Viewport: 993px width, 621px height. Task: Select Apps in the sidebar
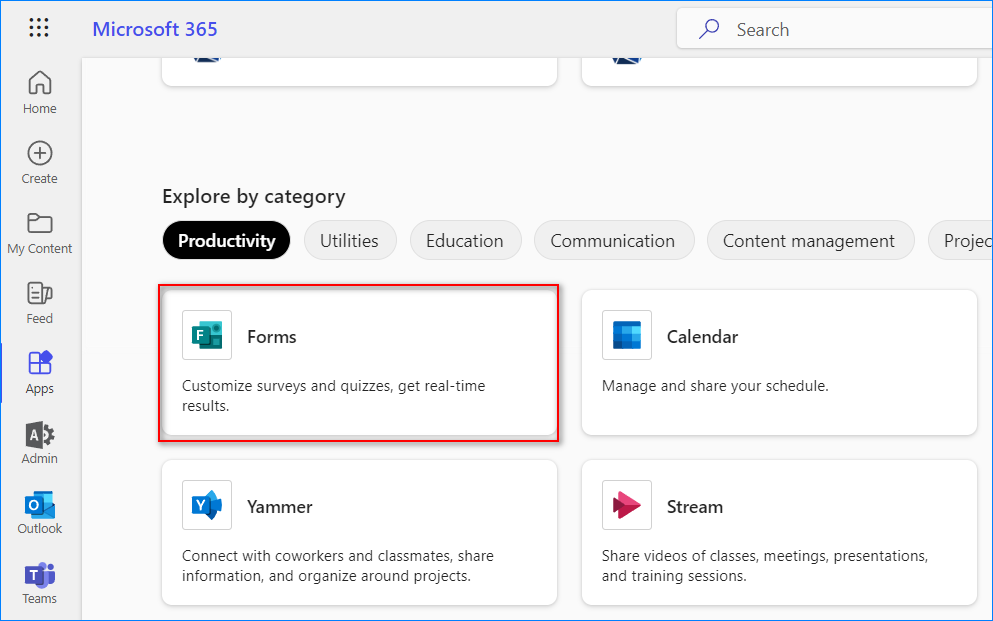pyautogui.click(x=39, y=373)
